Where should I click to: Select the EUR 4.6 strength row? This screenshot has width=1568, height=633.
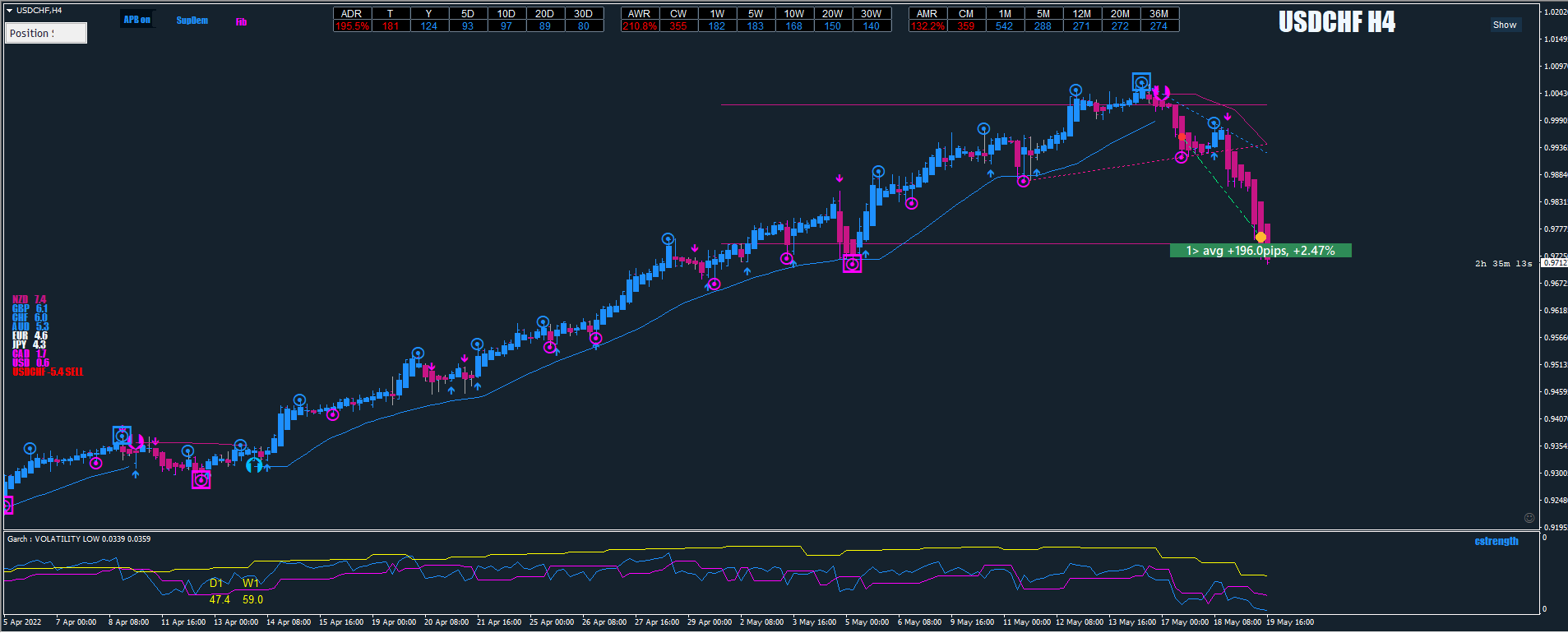(30, 336)
